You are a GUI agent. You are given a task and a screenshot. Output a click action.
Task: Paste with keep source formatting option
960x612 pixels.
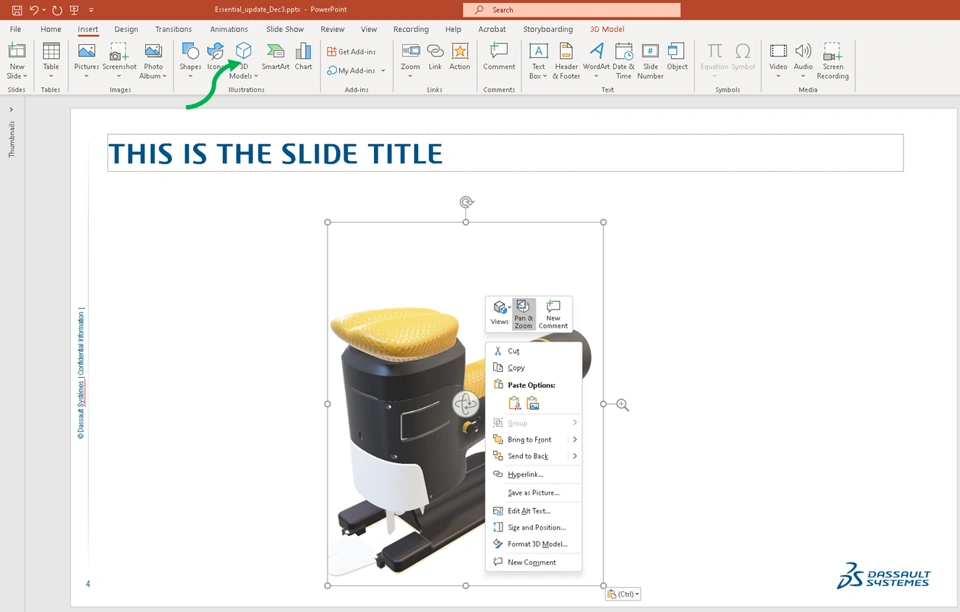point(514,403)
